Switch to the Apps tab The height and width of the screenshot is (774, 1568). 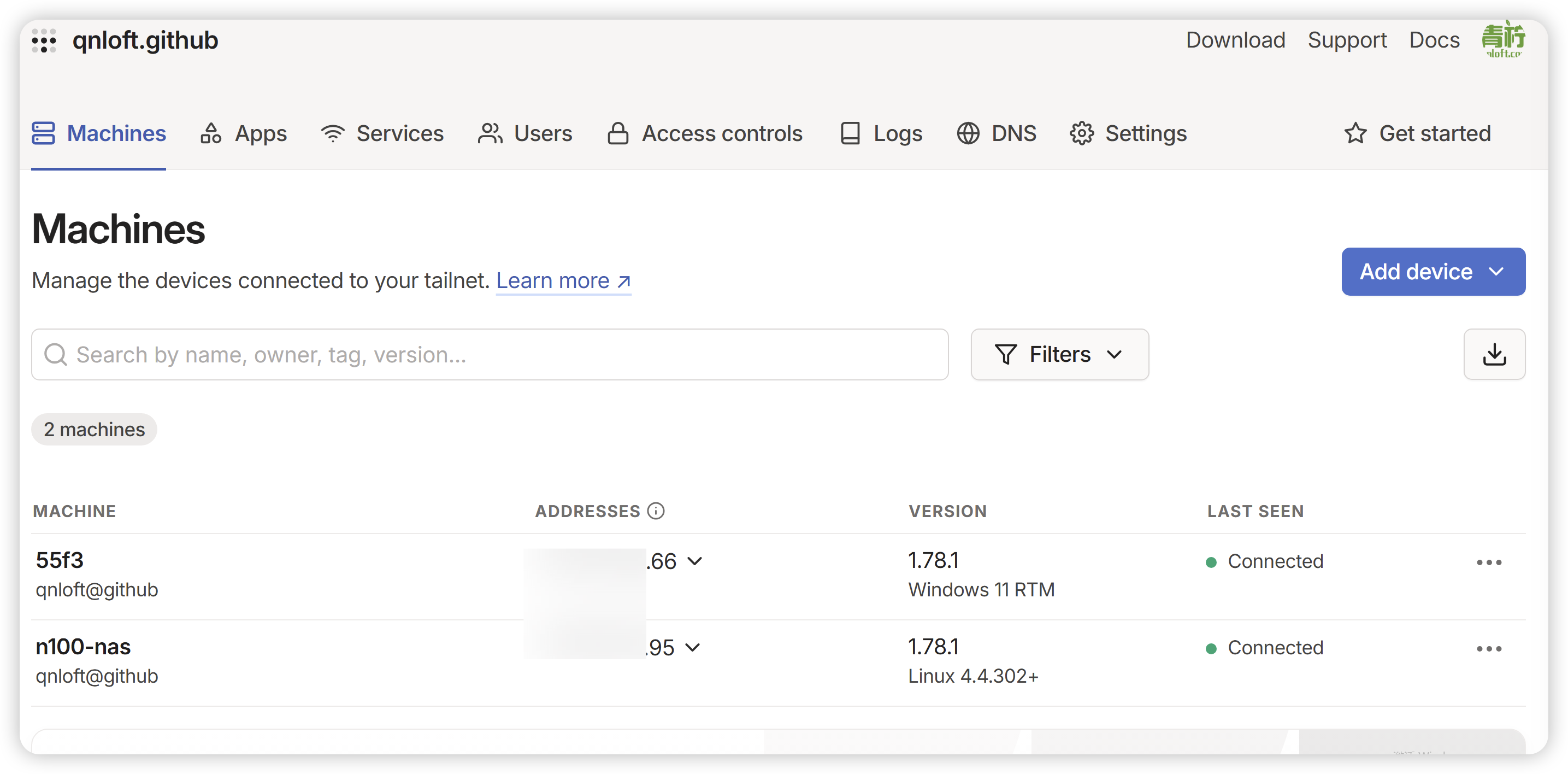[x=244, y=133]
